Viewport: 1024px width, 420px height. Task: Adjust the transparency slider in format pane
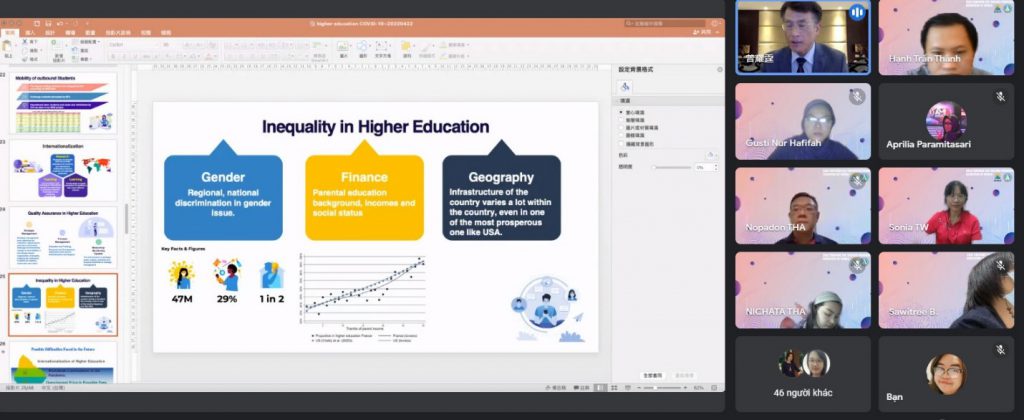672,167
